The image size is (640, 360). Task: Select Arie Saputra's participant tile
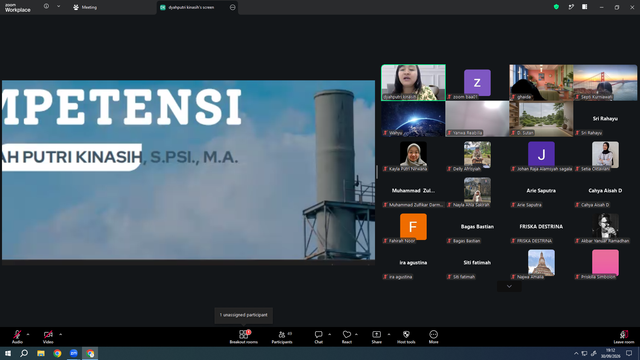(x=541, y=191)
